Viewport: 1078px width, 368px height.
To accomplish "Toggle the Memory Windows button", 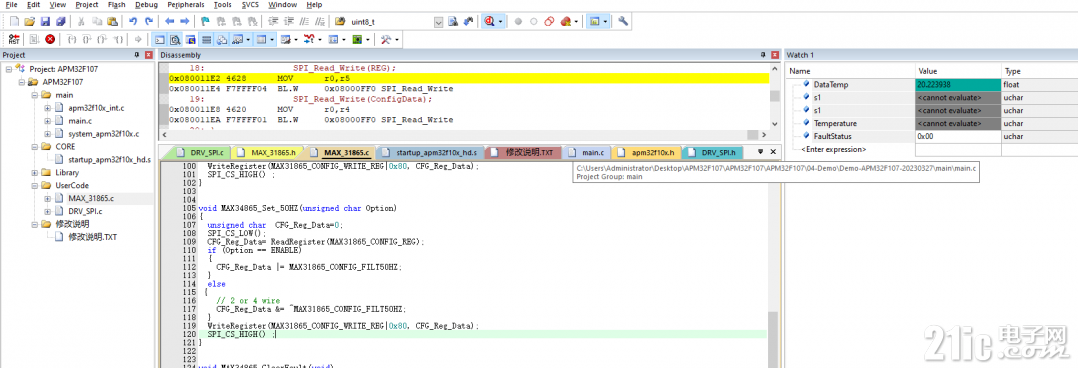I will (261, 40).
